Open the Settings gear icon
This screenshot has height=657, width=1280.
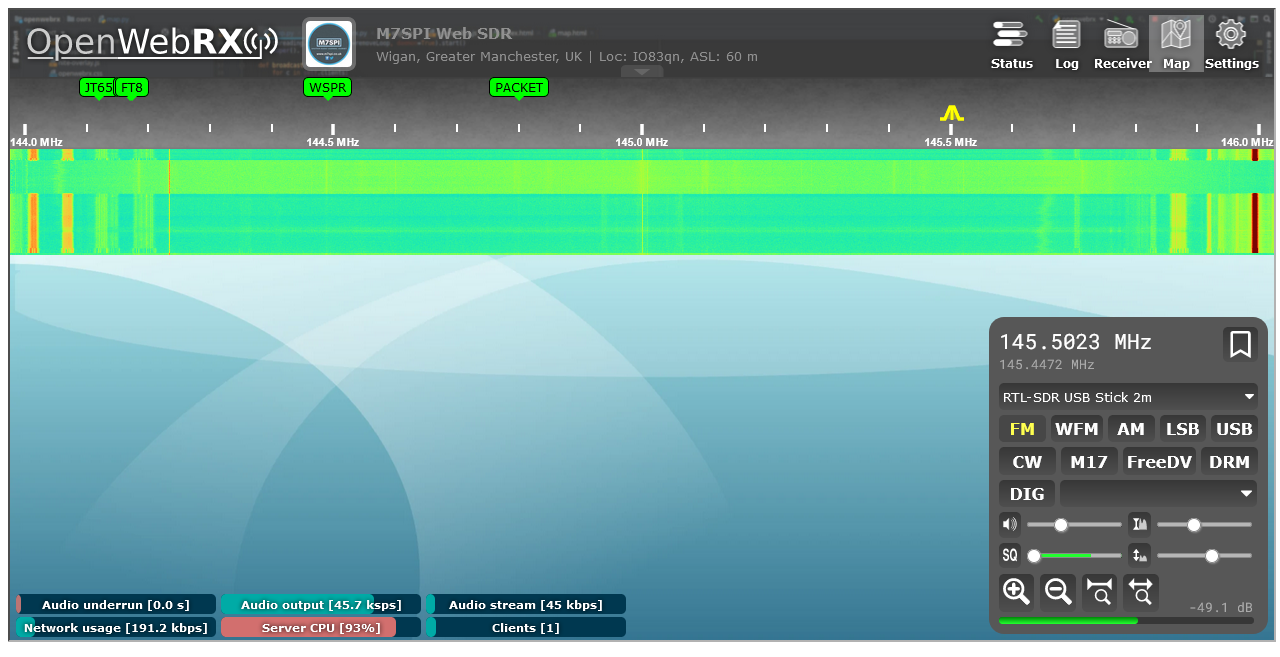click(1231, 45)
